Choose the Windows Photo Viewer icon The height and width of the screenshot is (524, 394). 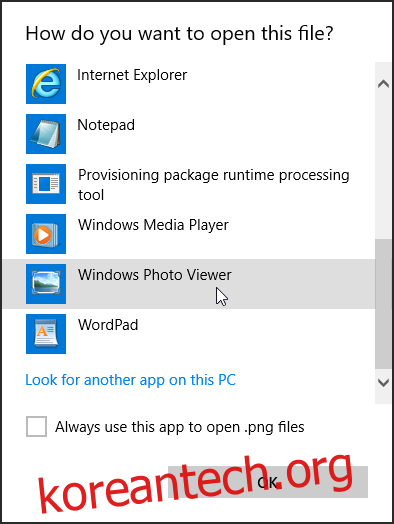coord(46,284)
